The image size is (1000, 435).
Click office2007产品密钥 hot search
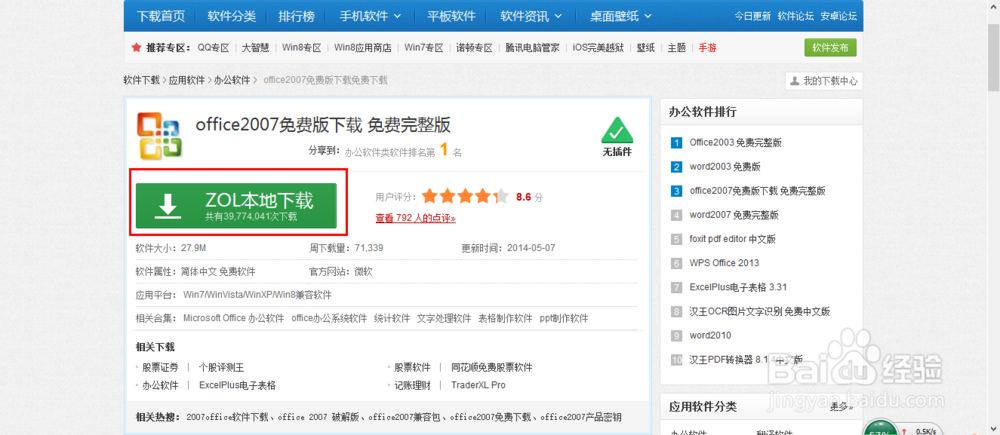tap(581, 418)
